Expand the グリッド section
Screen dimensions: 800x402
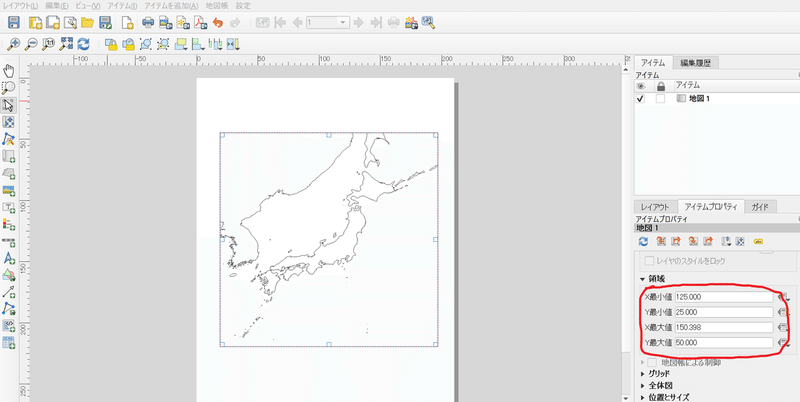pyautogui.click(x=642, y=373)
